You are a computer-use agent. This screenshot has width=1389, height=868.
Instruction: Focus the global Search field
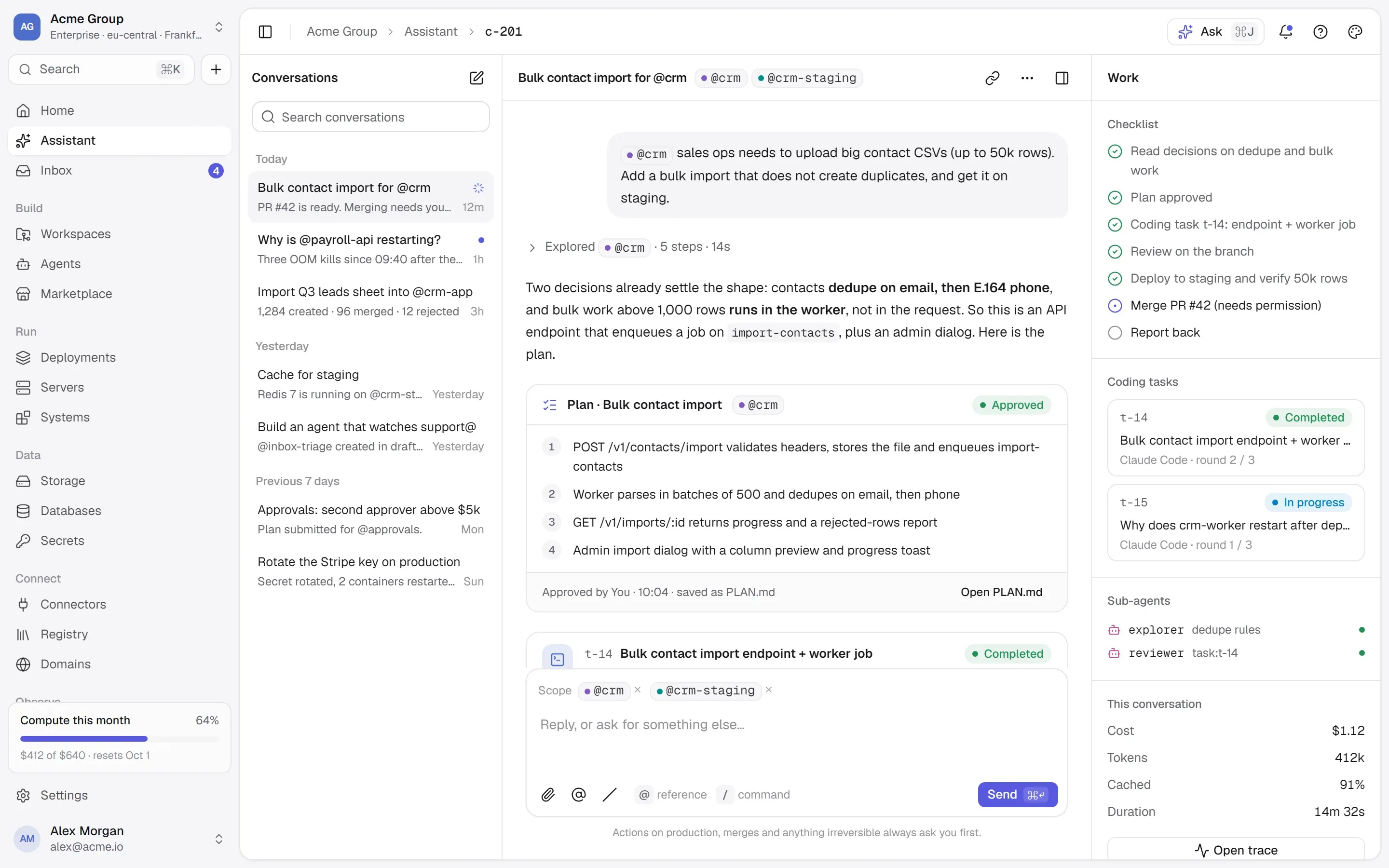pos(102,69)
